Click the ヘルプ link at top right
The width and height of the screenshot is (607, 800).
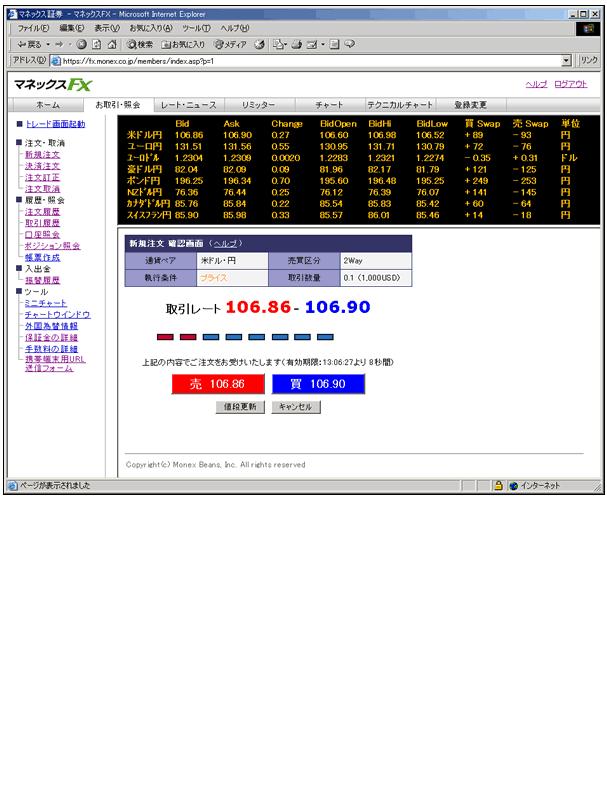tap(537, 84)
